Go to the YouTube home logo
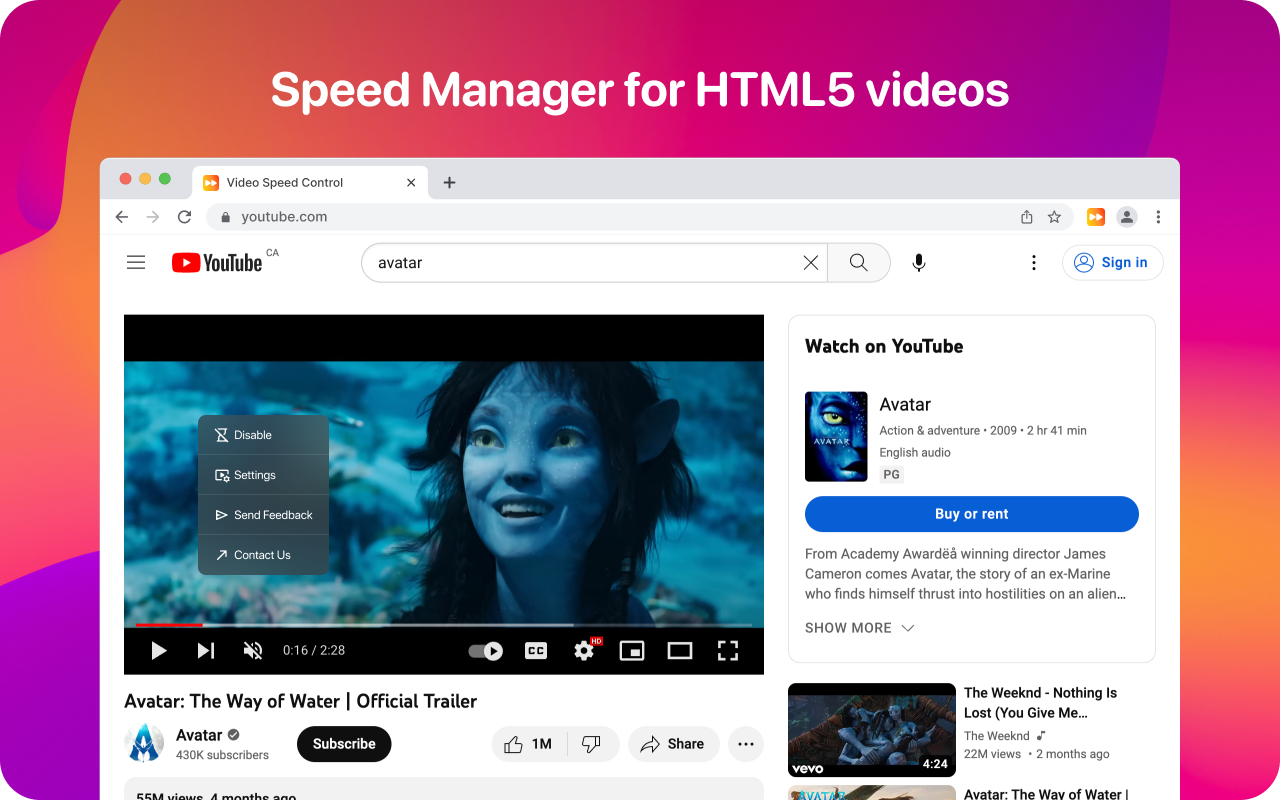Viewport: 1280px width, 800px height. click(x=218, y=263)
